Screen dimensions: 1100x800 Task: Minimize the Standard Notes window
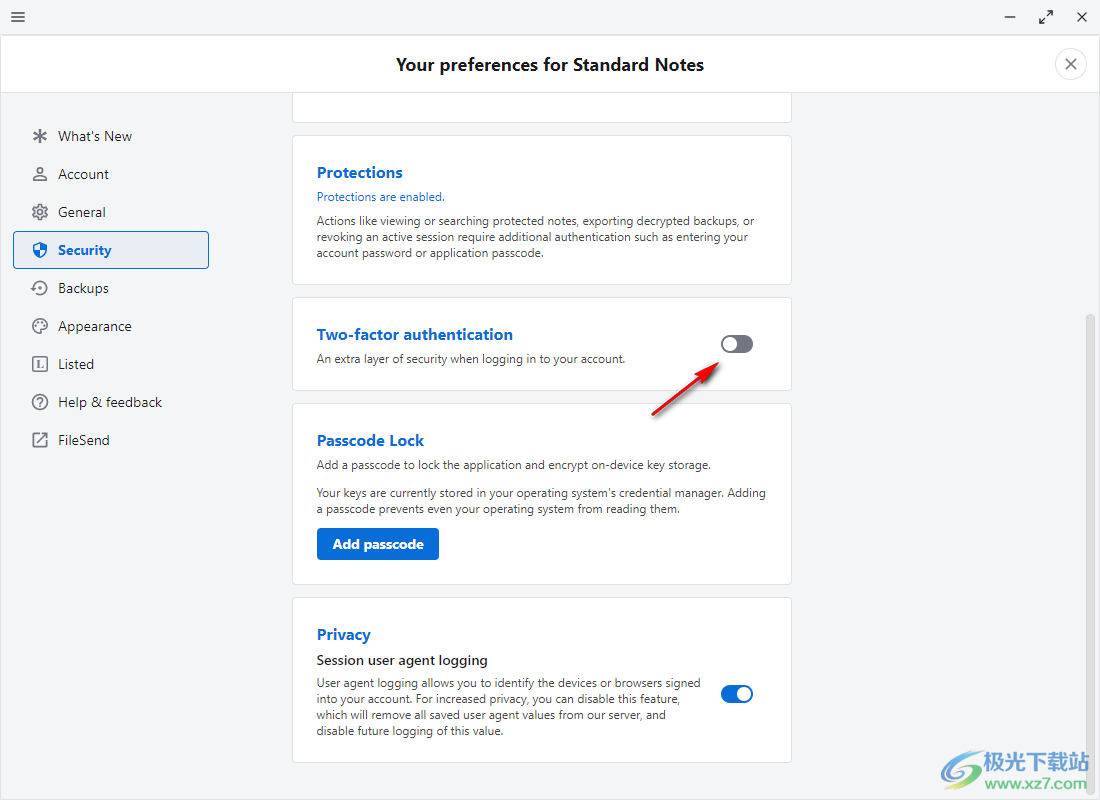point(1010,17)
